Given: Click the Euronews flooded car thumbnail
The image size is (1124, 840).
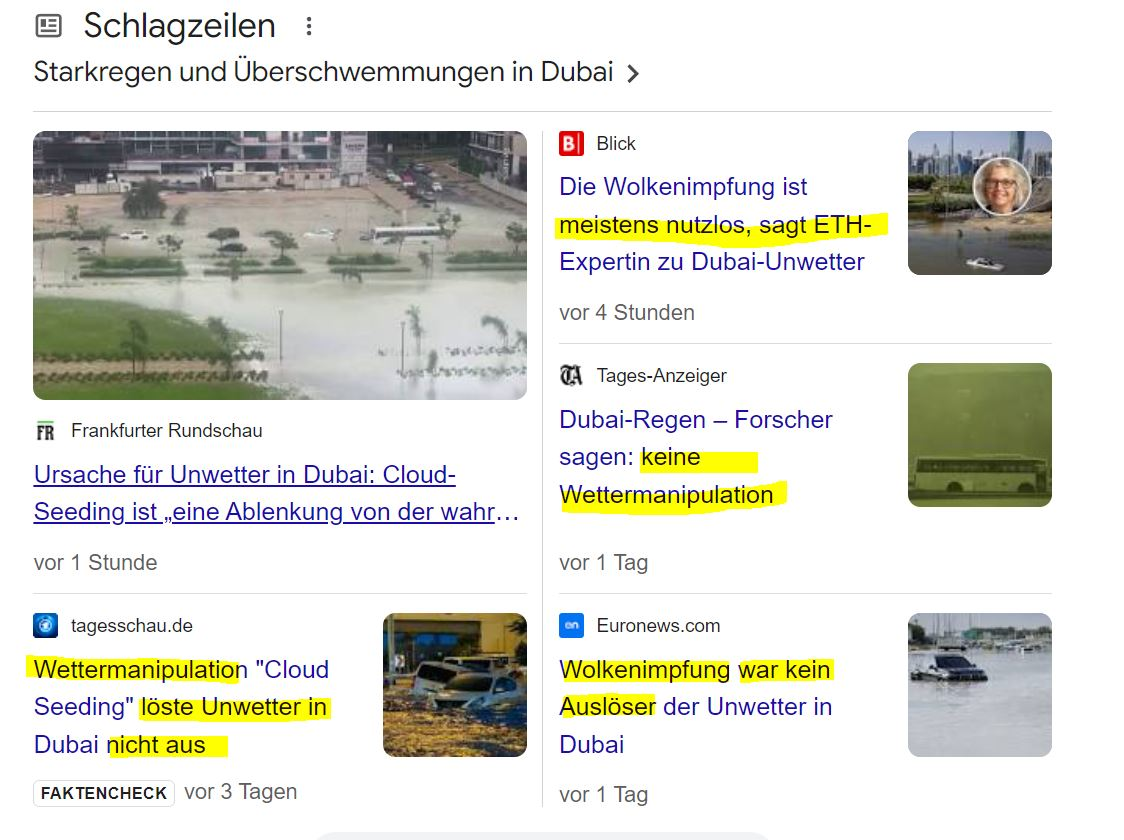Looking at the screenshot, I should pos(979,685).
